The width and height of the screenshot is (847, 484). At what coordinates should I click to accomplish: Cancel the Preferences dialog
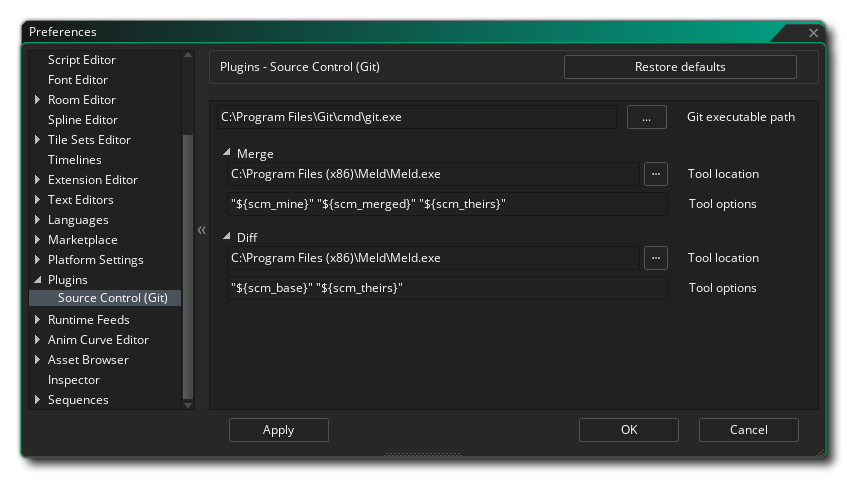coord(749,430)
